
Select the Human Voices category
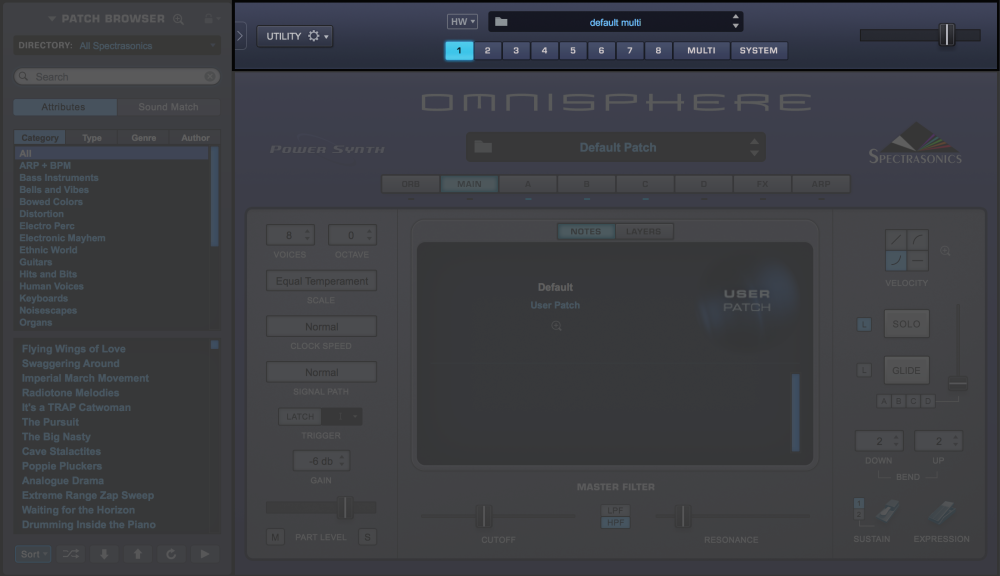pos(51,286)
